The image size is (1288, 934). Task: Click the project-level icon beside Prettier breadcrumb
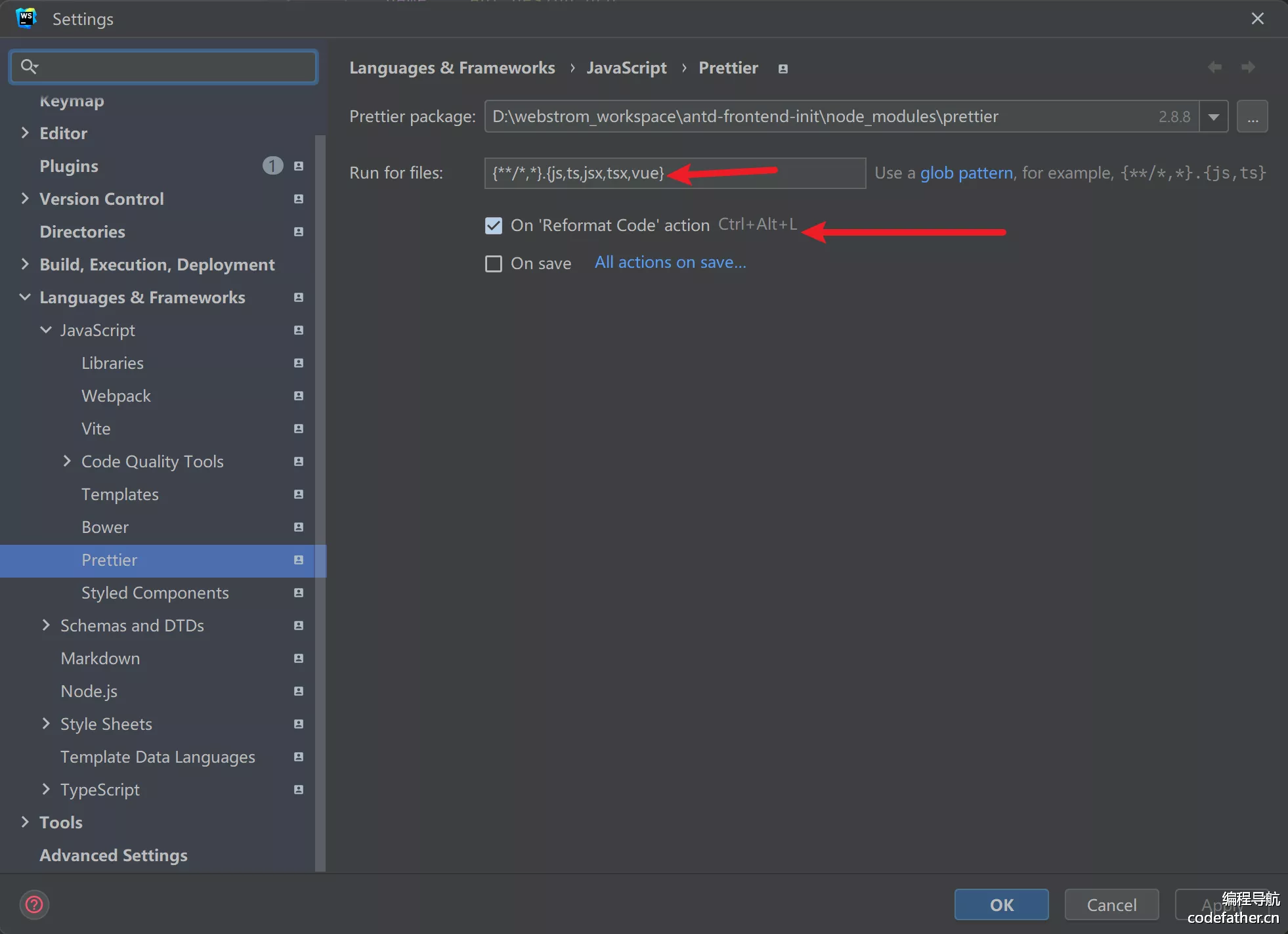pyautogui.click(x=783, y=68)
